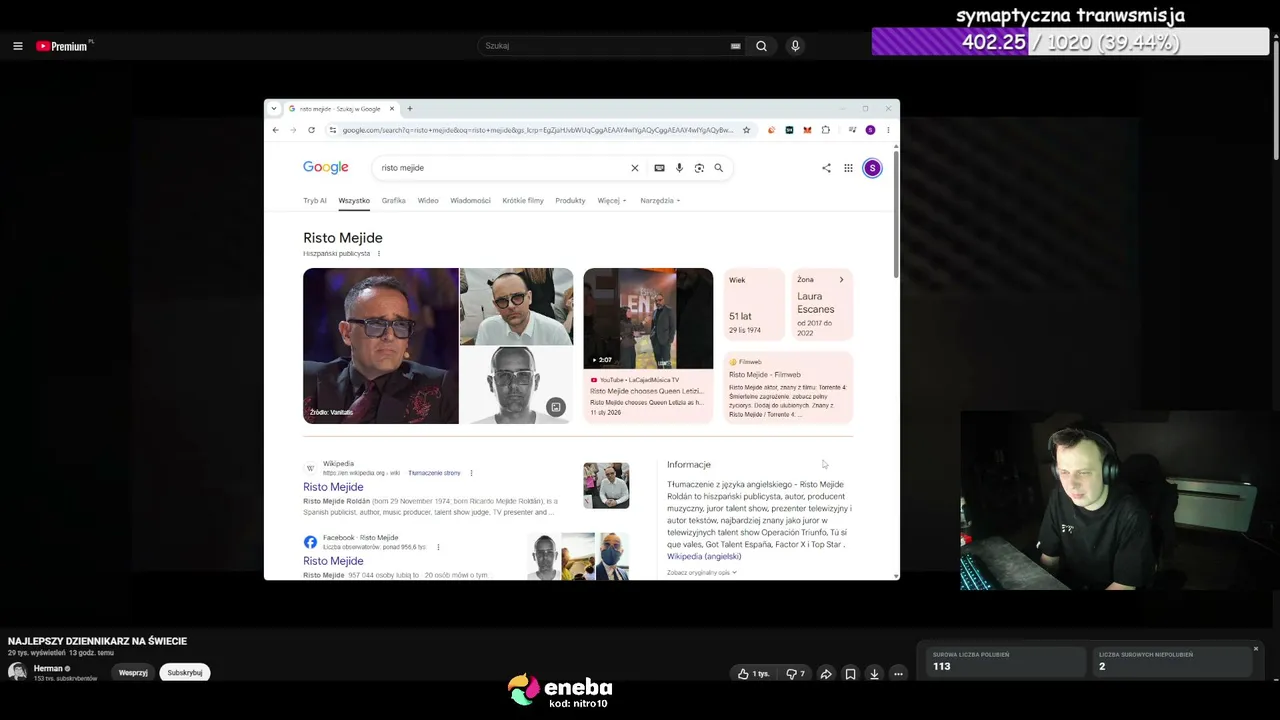
Task: Expand the Więcej dropdown
Action: coord(612,201)
